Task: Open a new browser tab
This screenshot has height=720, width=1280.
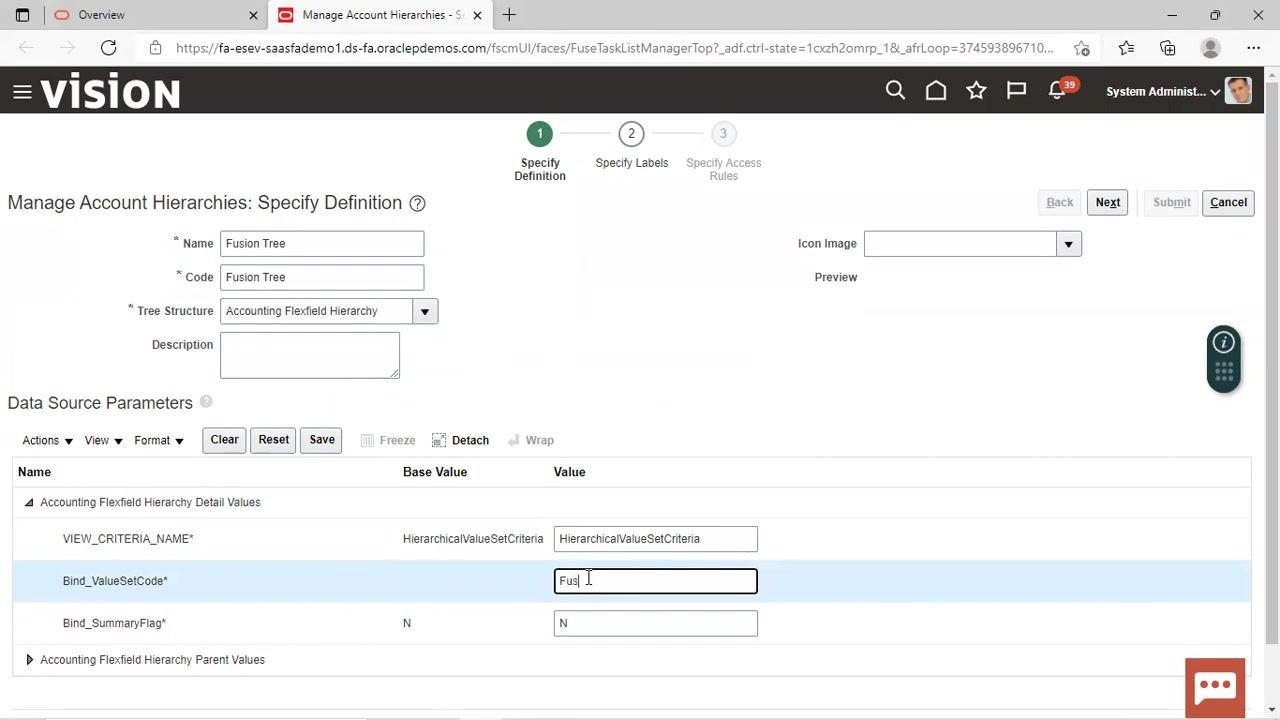Action: pos(509,15)
